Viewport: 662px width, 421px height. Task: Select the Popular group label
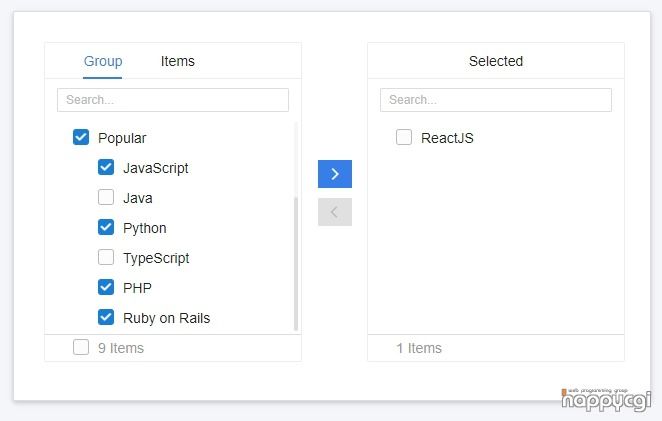point(122,138)
